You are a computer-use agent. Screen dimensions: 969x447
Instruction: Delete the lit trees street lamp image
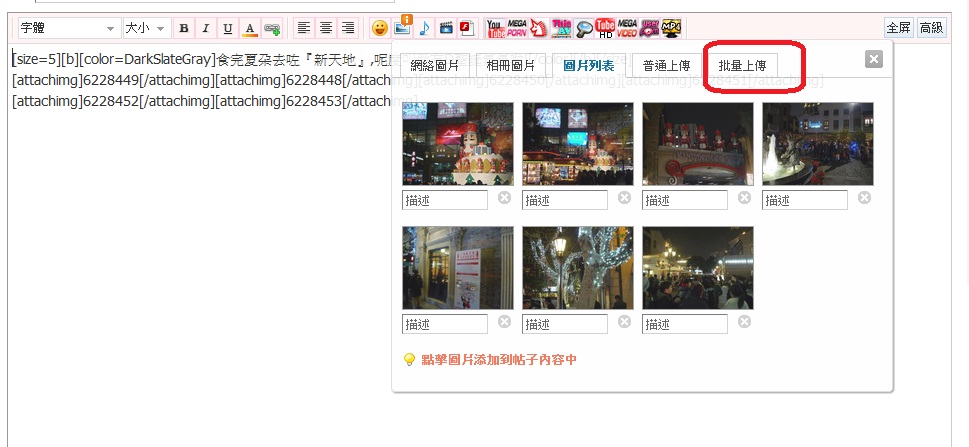point(625,321)
